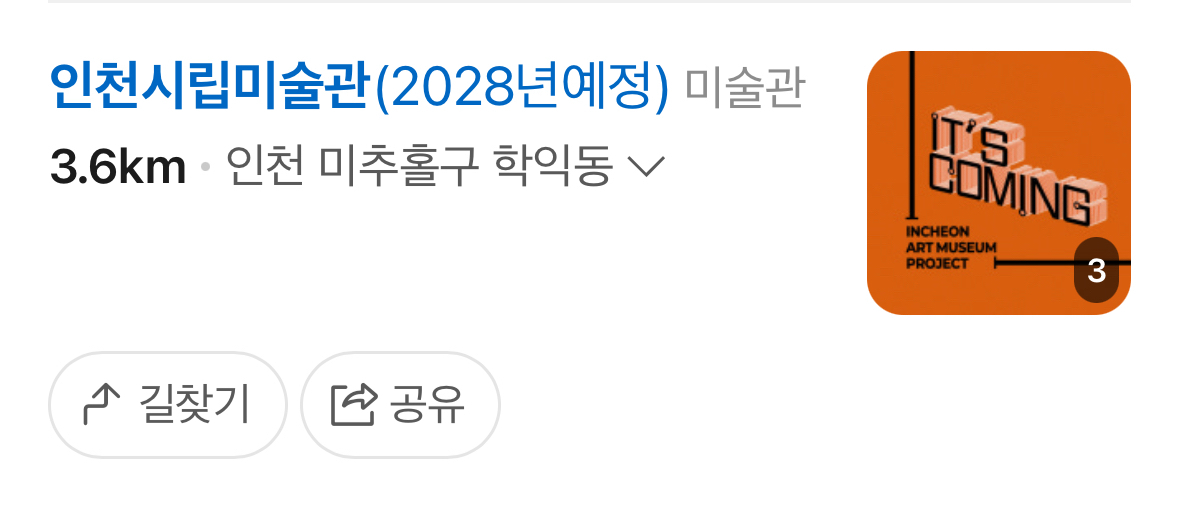Click the word 미추홀구 in the address
This screenshot has width=1179, height=507.
[x=399, y=167]
